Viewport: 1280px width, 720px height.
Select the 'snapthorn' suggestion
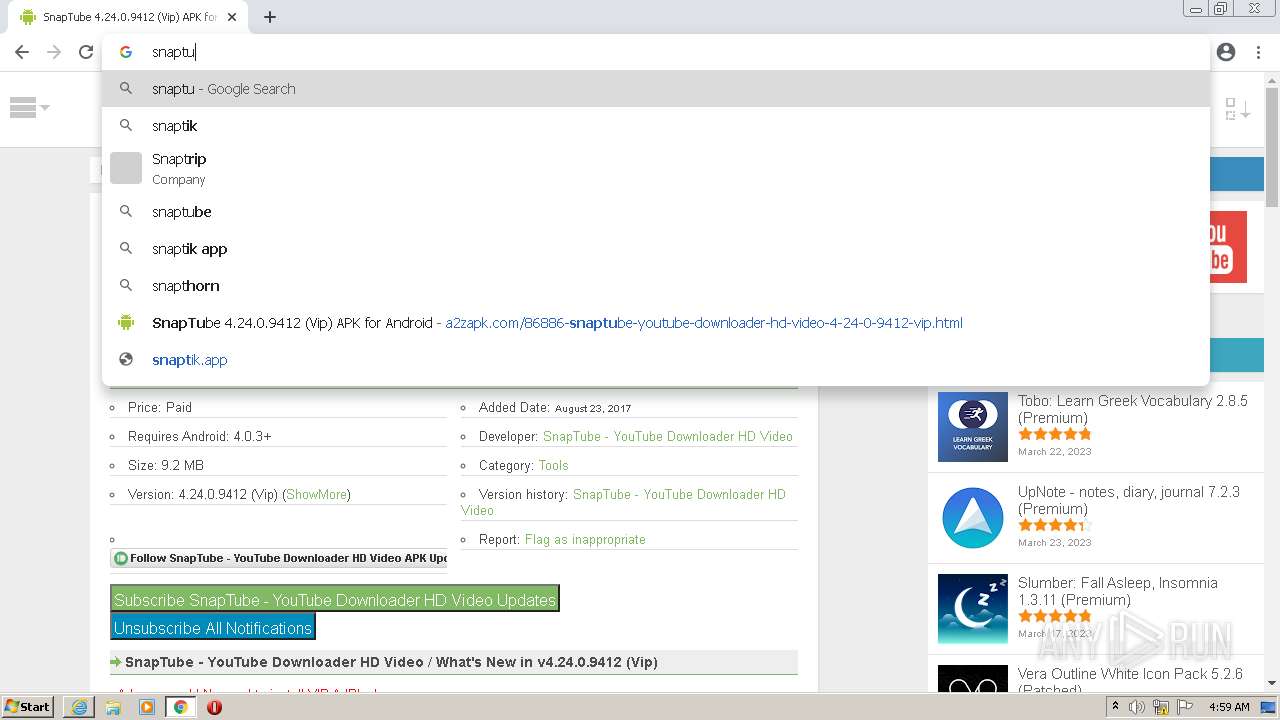(x=656, y=286)
